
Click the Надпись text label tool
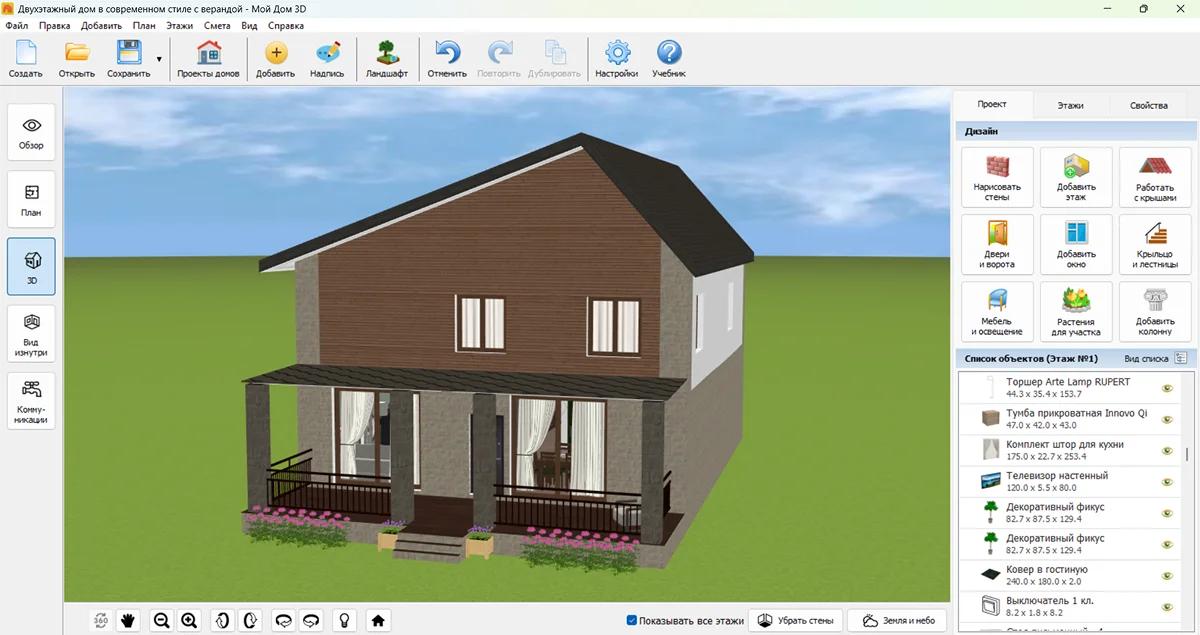click(327, 60)
